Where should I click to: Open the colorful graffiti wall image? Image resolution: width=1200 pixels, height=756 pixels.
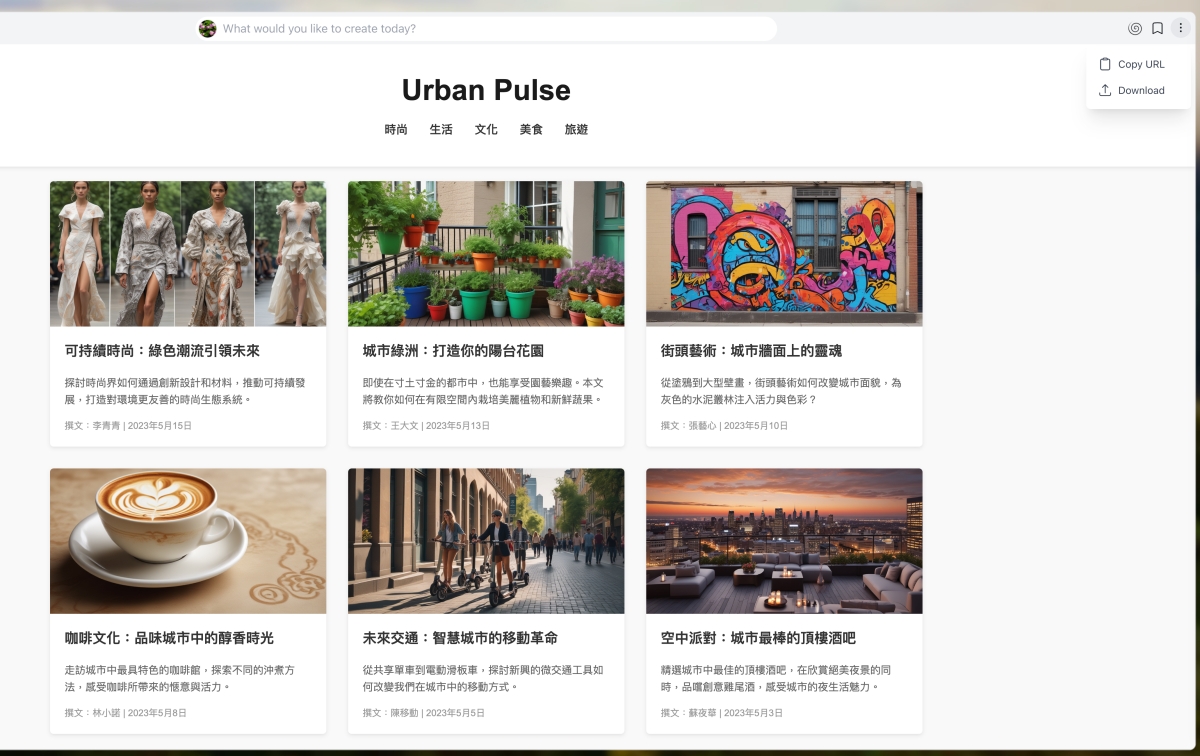click(784, 253)
